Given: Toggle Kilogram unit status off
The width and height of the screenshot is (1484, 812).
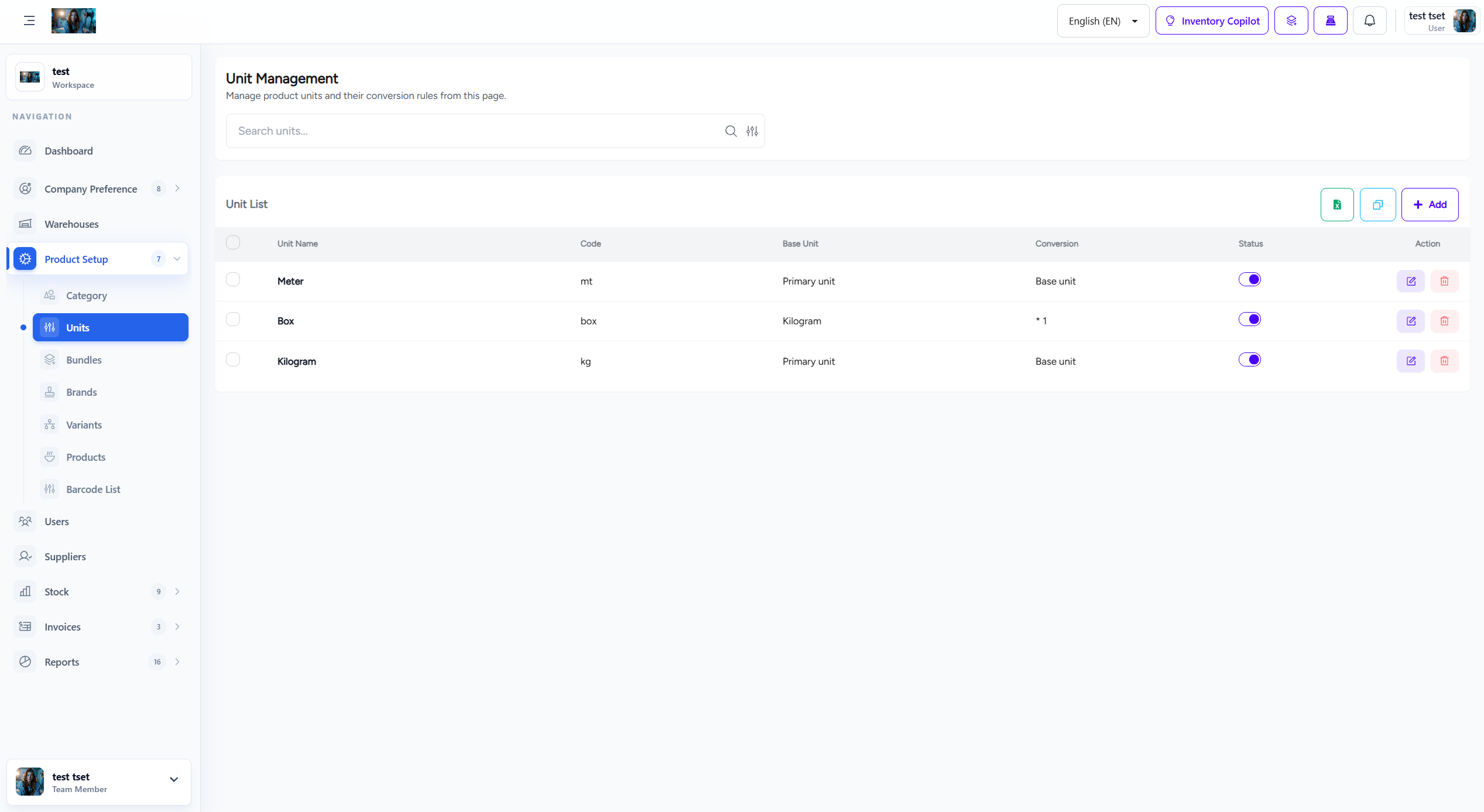Looking at the screenshot, I should tap(1250, 359).
